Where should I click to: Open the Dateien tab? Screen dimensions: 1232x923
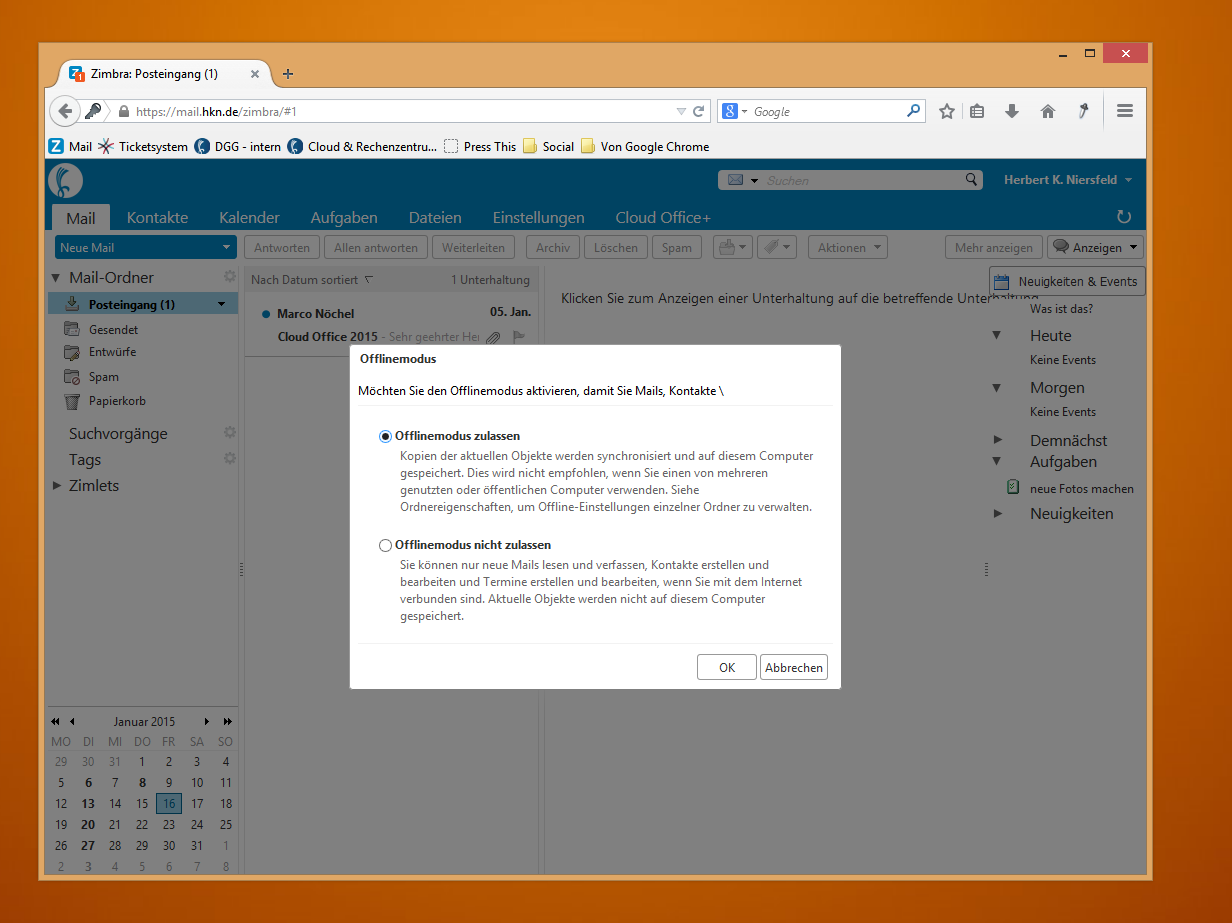click(435, 217)
